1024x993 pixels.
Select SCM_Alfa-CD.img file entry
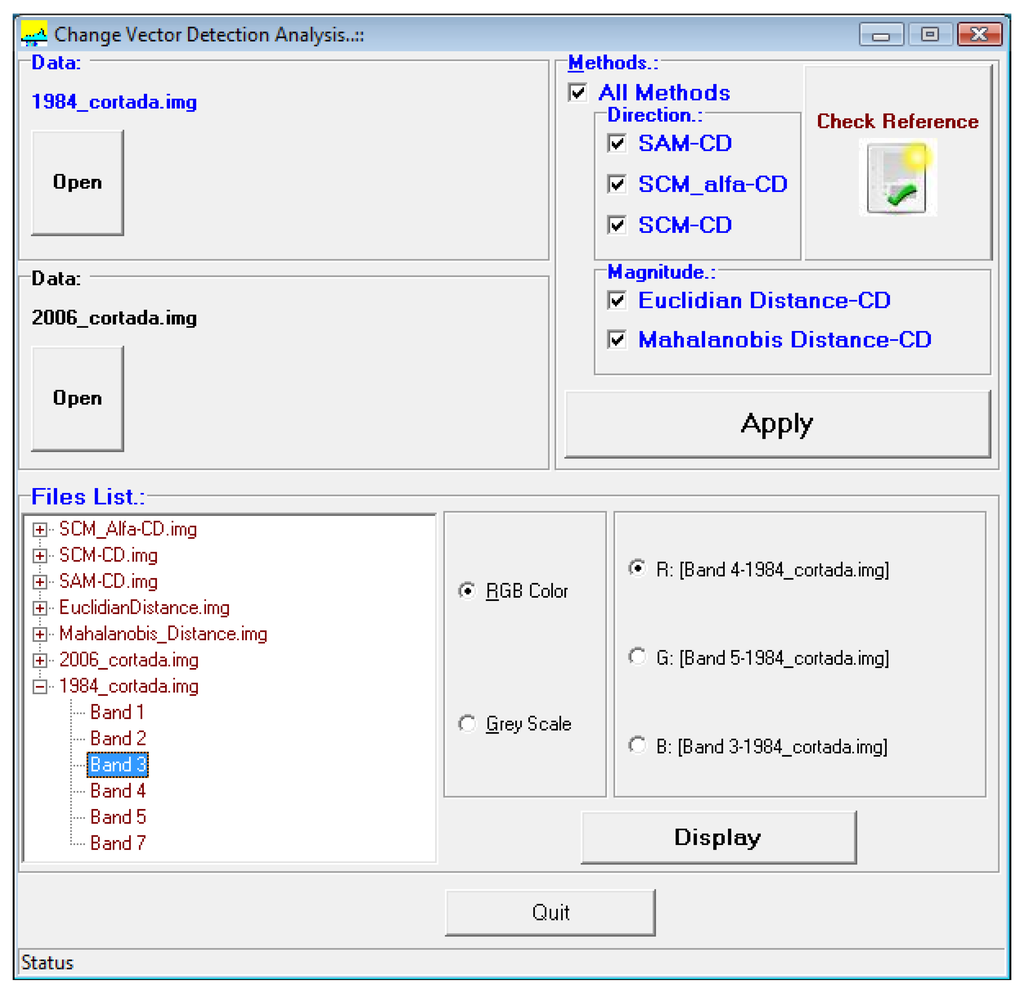(128, 529)
